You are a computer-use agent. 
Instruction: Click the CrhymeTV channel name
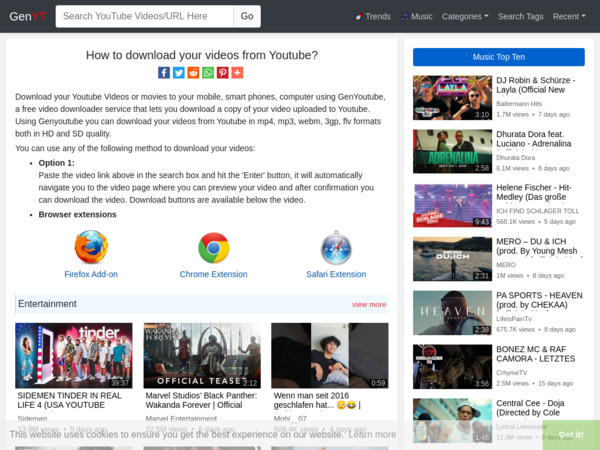click(511, 373)
